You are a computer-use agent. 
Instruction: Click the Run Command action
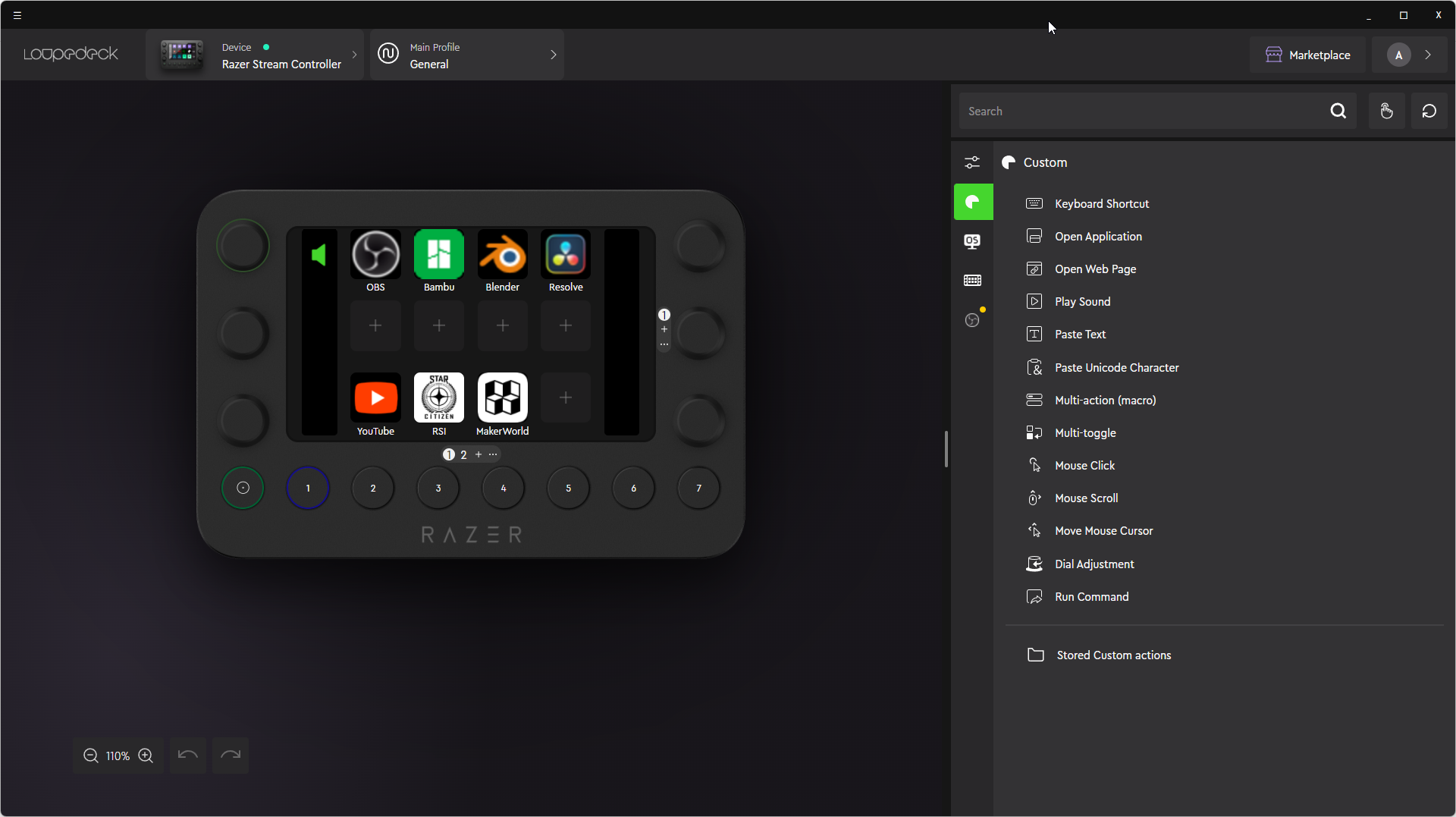[x=1091, y=597]
